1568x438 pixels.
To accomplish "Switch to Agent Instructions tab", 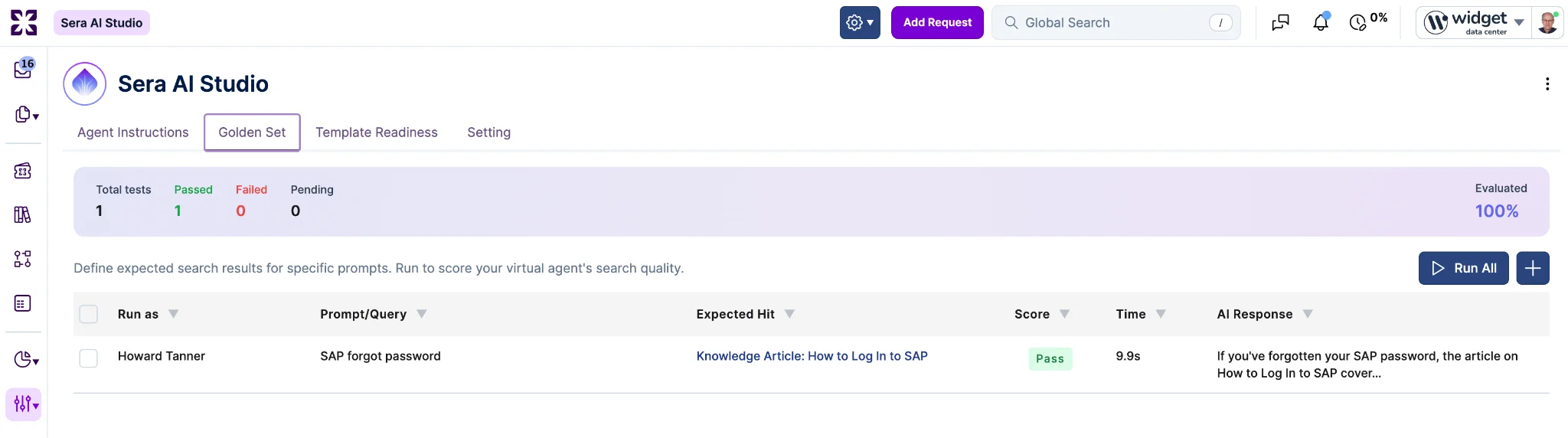I will coord(132,132).
